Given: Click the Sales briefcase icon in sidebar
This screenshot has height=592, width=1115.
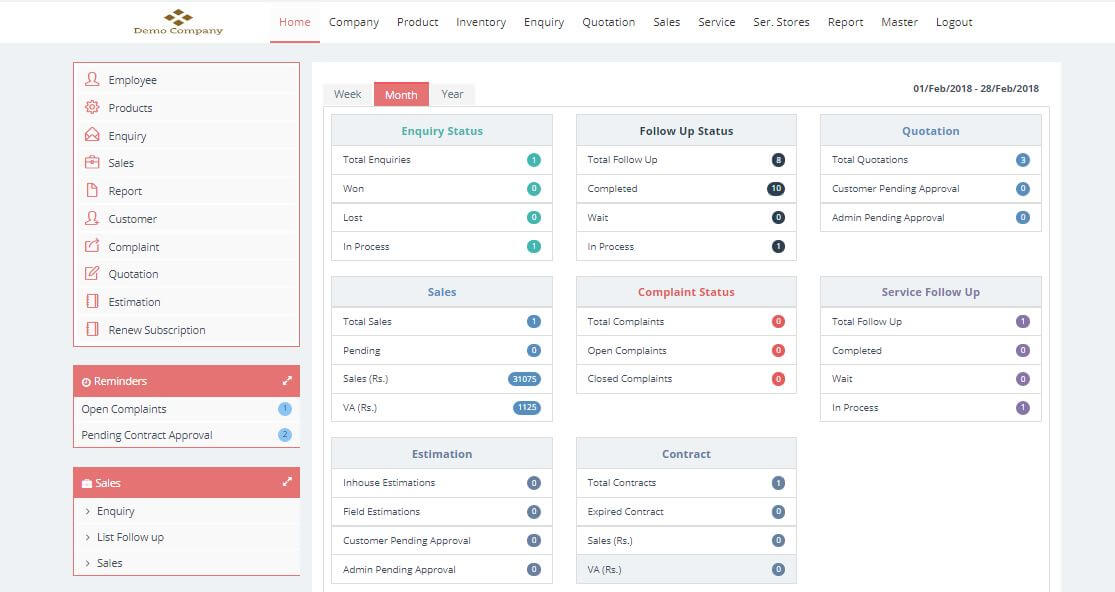Looking at the screenshot, I should (x=92, y=162).
